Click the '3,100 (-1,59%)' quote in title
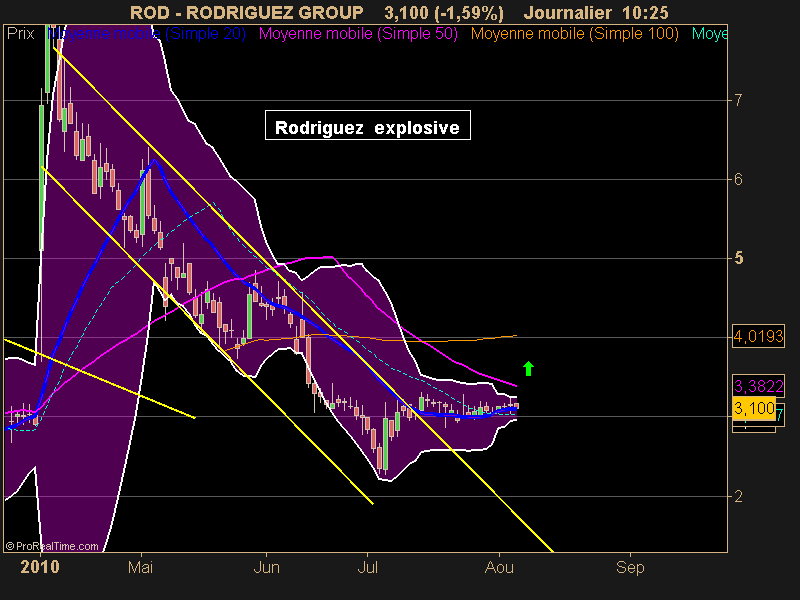Viewport: 800px width, 600px height. point(444,12)
